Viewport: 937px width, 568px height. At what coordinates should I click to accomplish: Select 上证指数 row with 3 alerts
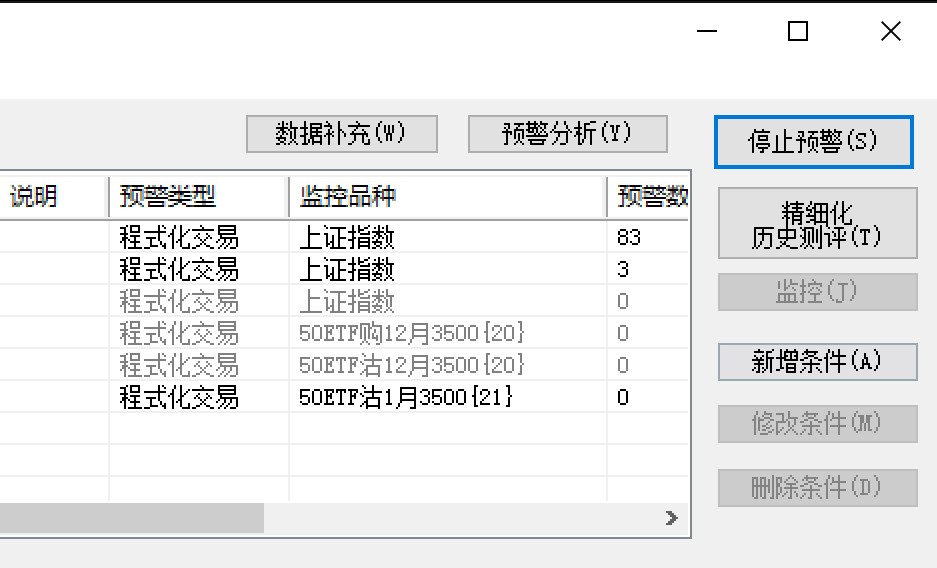[x=347, y=270]
